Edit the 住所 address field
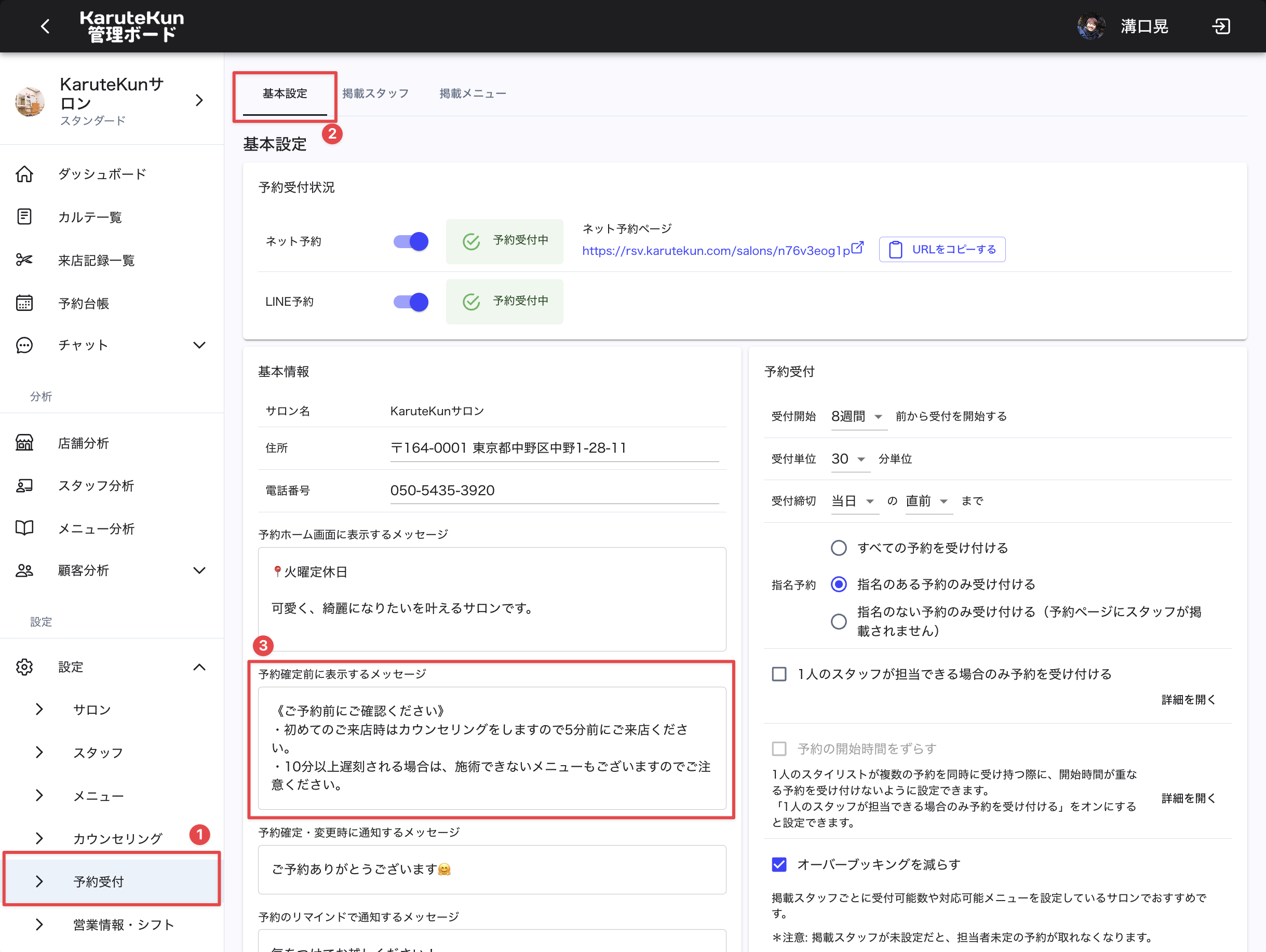 [554, 448]
